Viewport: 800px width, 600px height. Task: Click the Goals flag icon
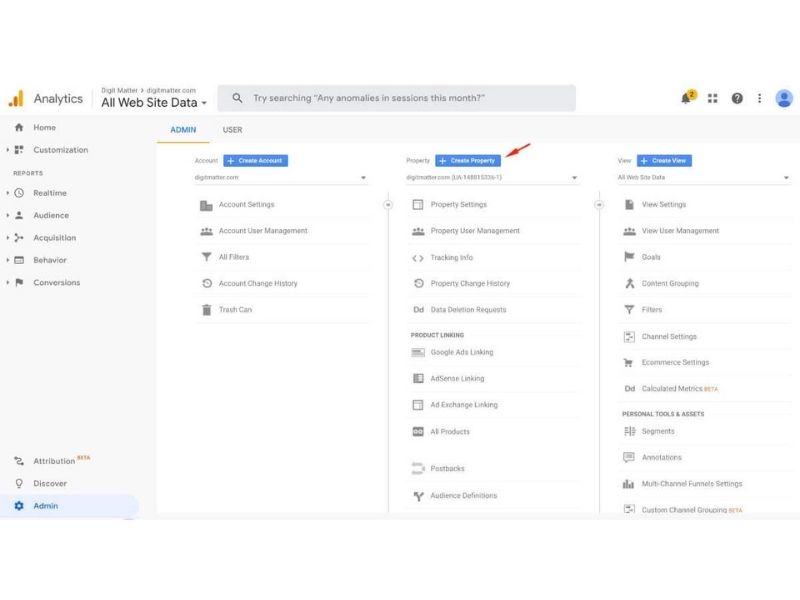629,257
